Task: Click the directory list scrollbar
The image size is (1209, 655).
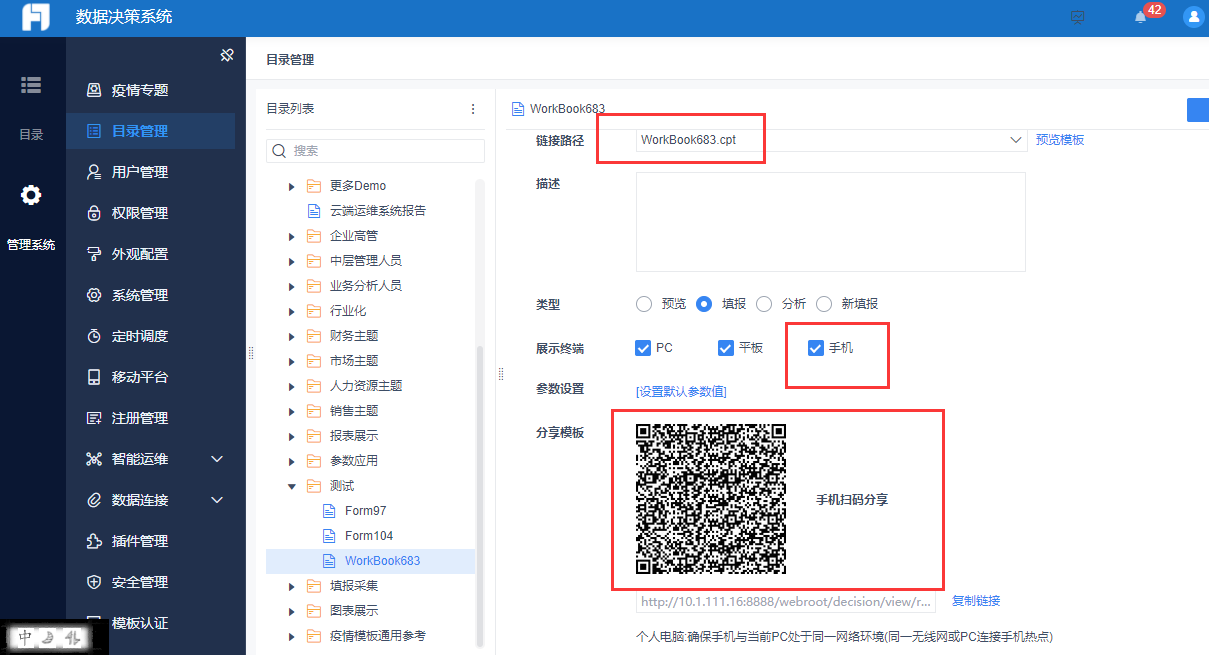Action: (479, 495)
